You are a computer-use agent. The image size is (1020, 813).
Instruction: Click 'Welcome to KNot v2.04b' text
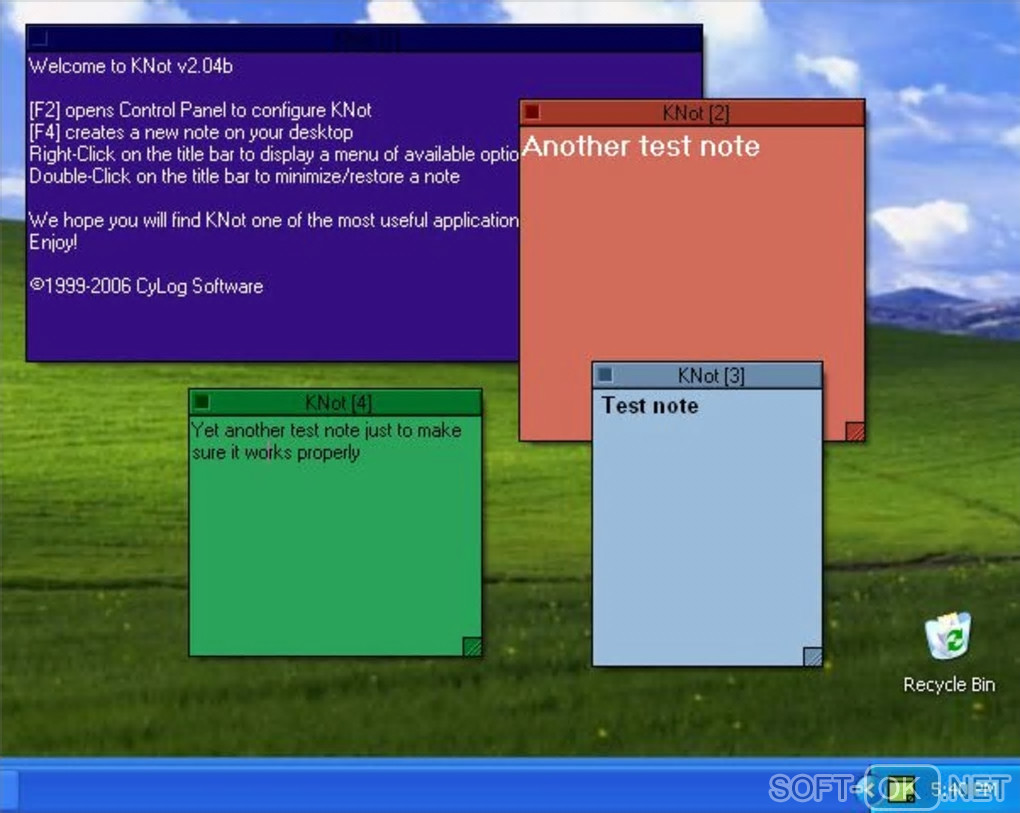pos(131,66)
